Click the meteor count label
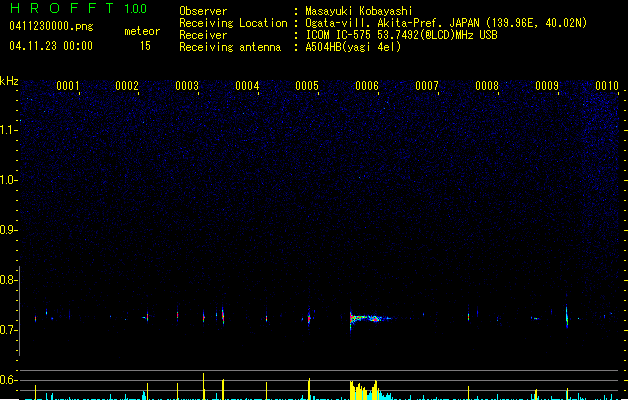 click(142, 31)
